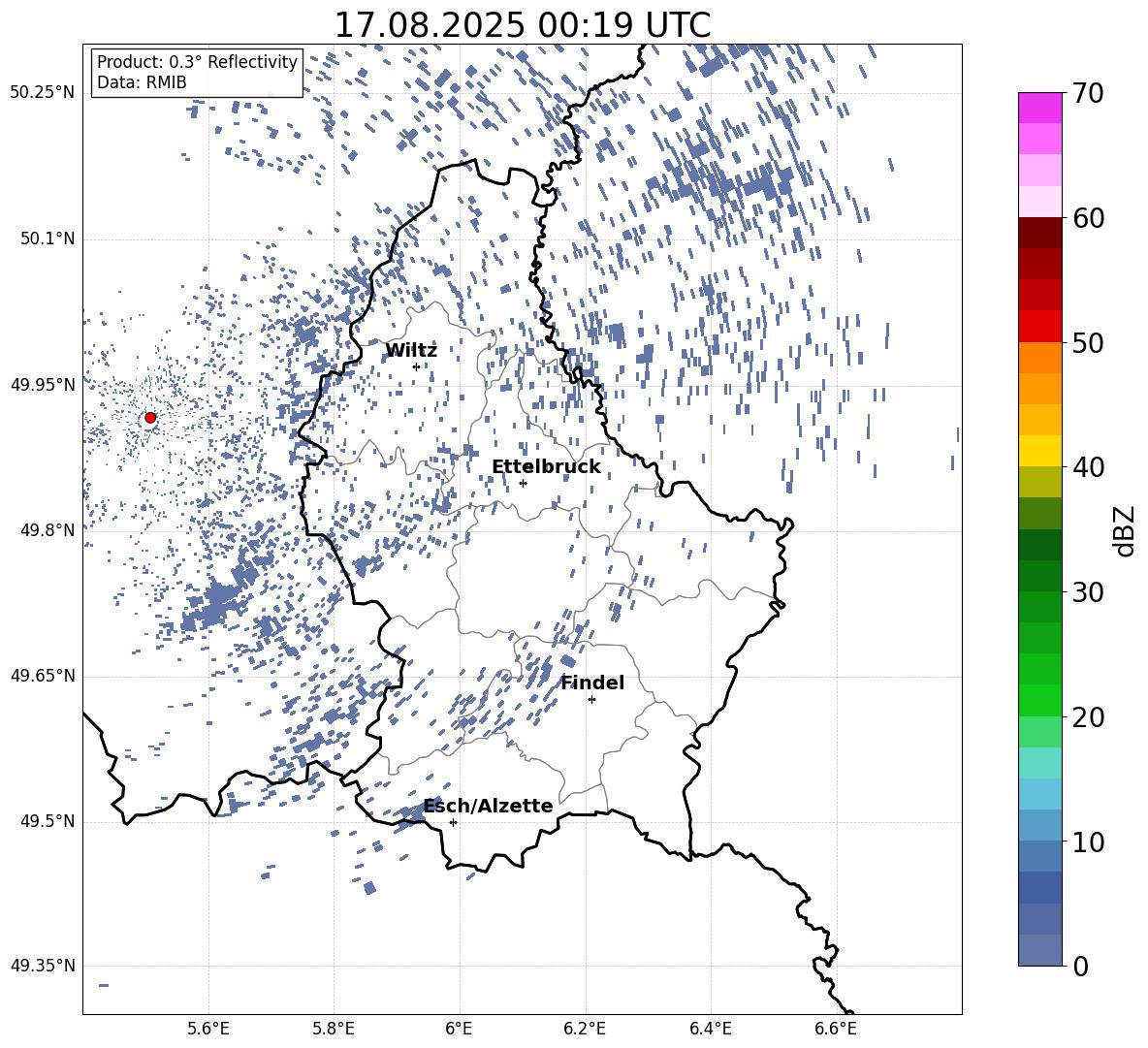This screenshot has height=1048, width=1148.
Task: Click the Findel station label
Action: tap(592, 683)
